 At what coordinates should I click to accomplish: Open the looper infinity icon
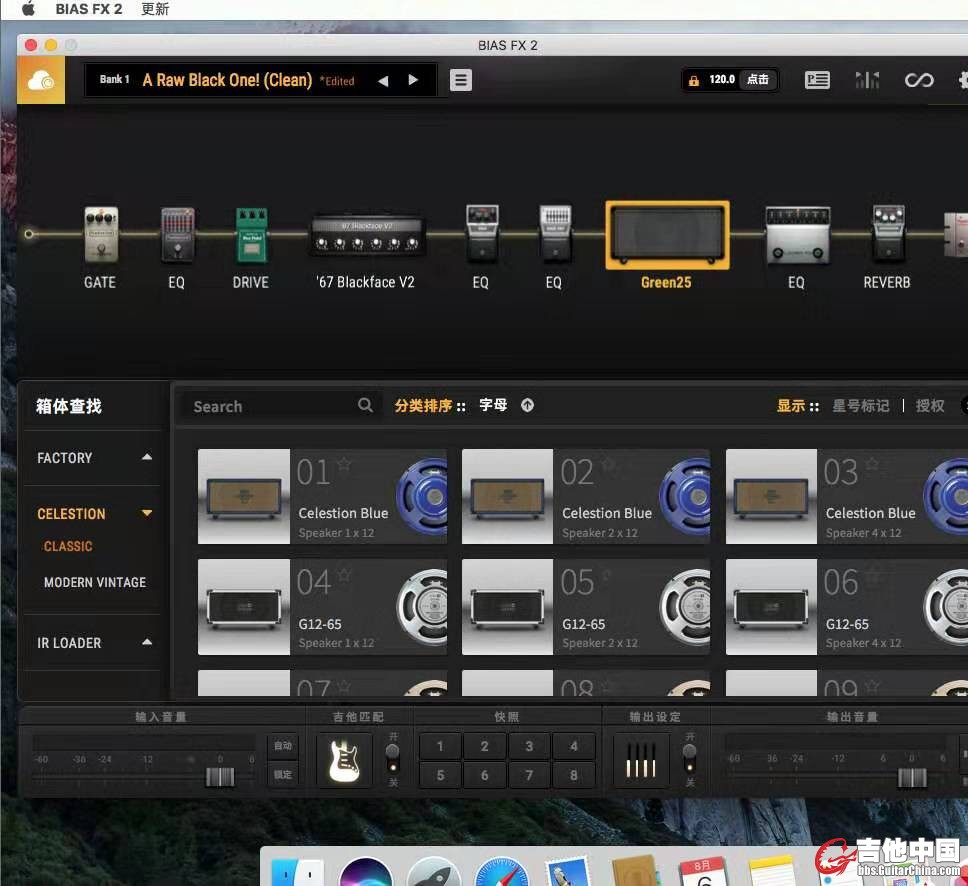pyautogui.click(x=918, y=80)
